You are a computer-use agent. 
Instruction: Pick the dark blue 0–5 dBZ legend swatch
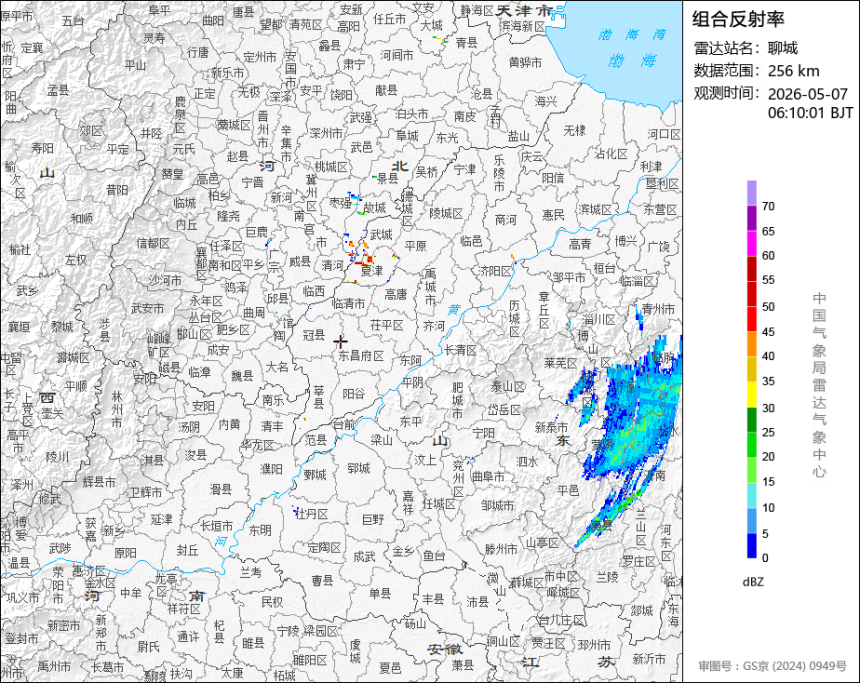point(751,545)
